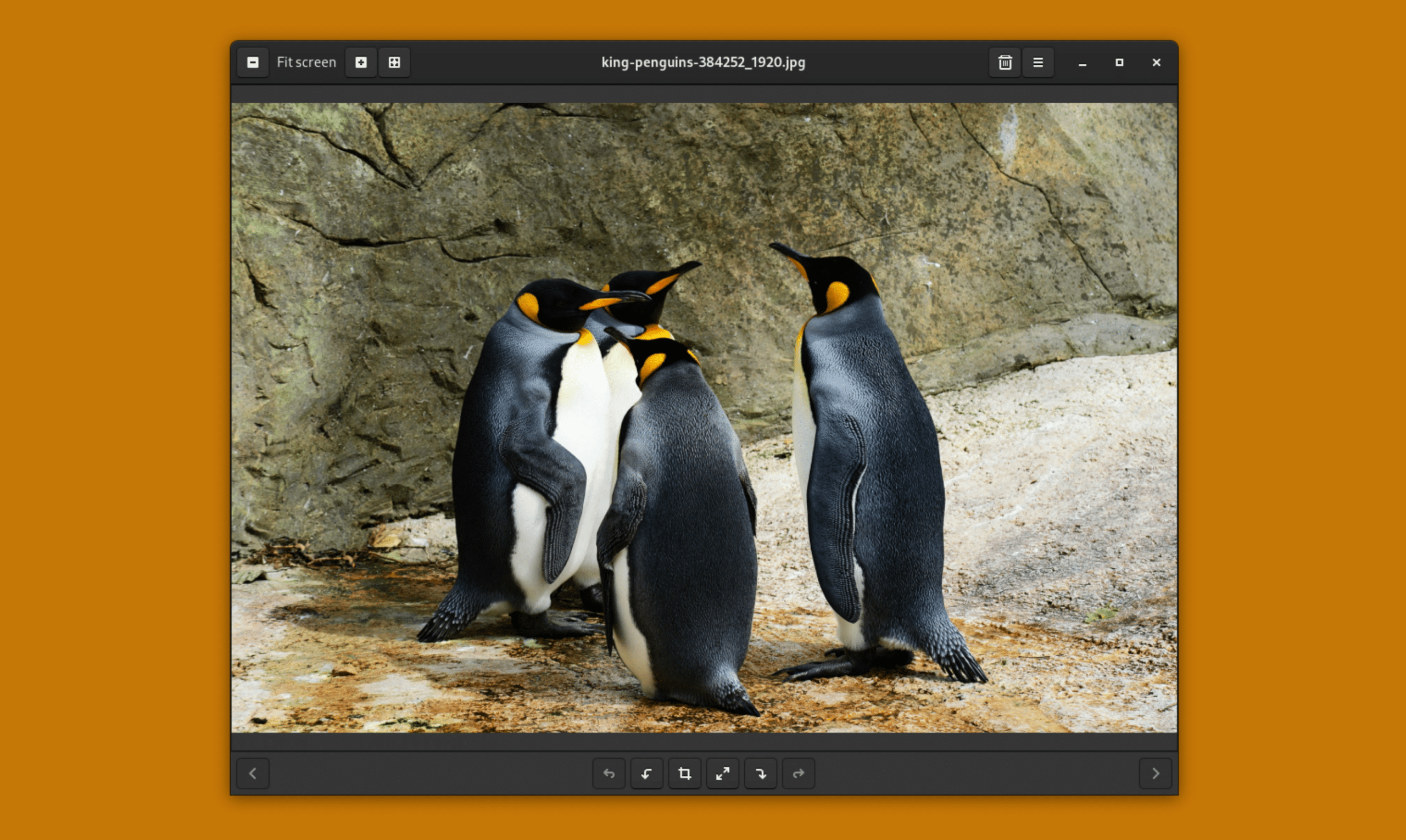Zoom in with the plus button

coord(361,62)
